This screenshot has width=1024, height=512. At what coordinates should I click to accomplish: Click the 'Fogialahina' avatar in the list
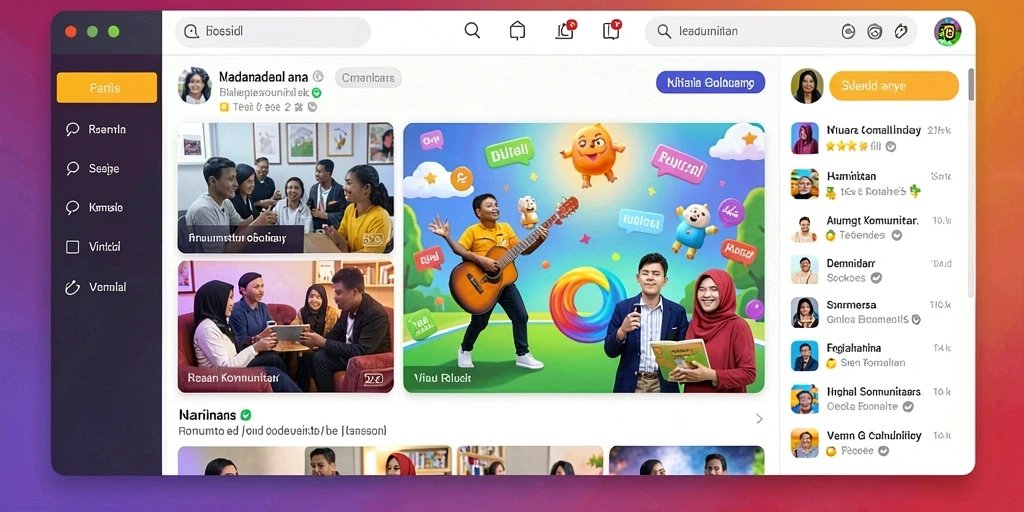click(x=805, y=356)
